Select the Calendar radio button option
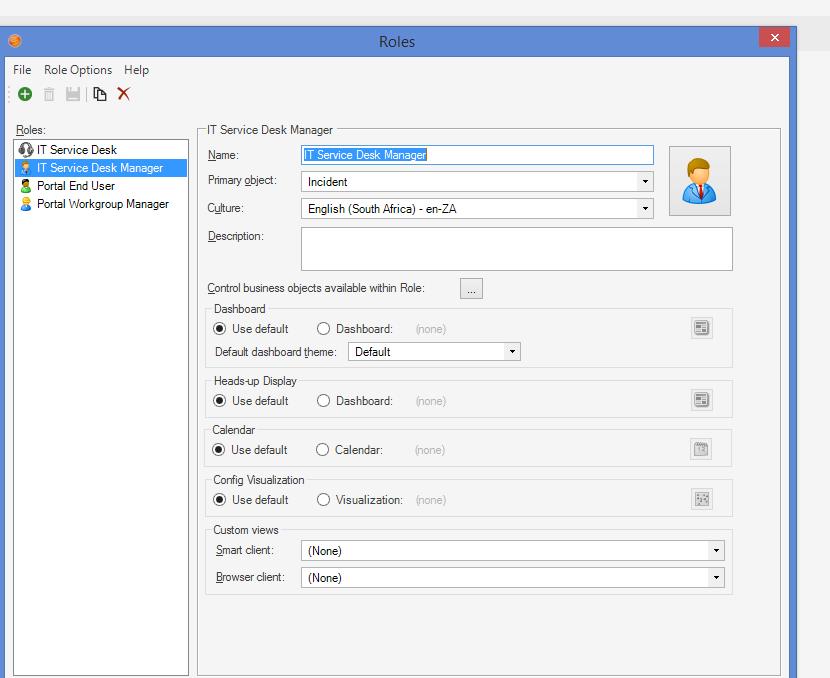The image size is (830, 678). click(x=323, y=450)
